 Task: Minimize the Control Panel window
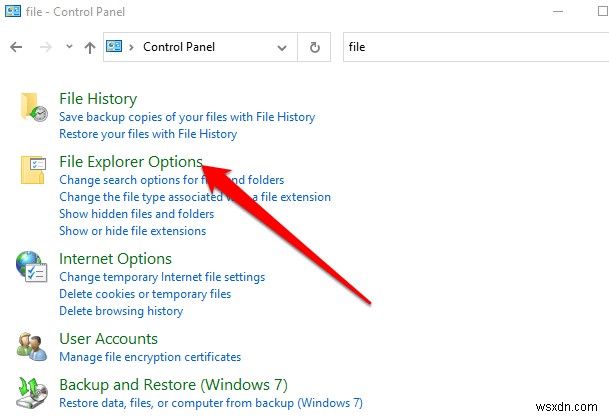(558, 12)
